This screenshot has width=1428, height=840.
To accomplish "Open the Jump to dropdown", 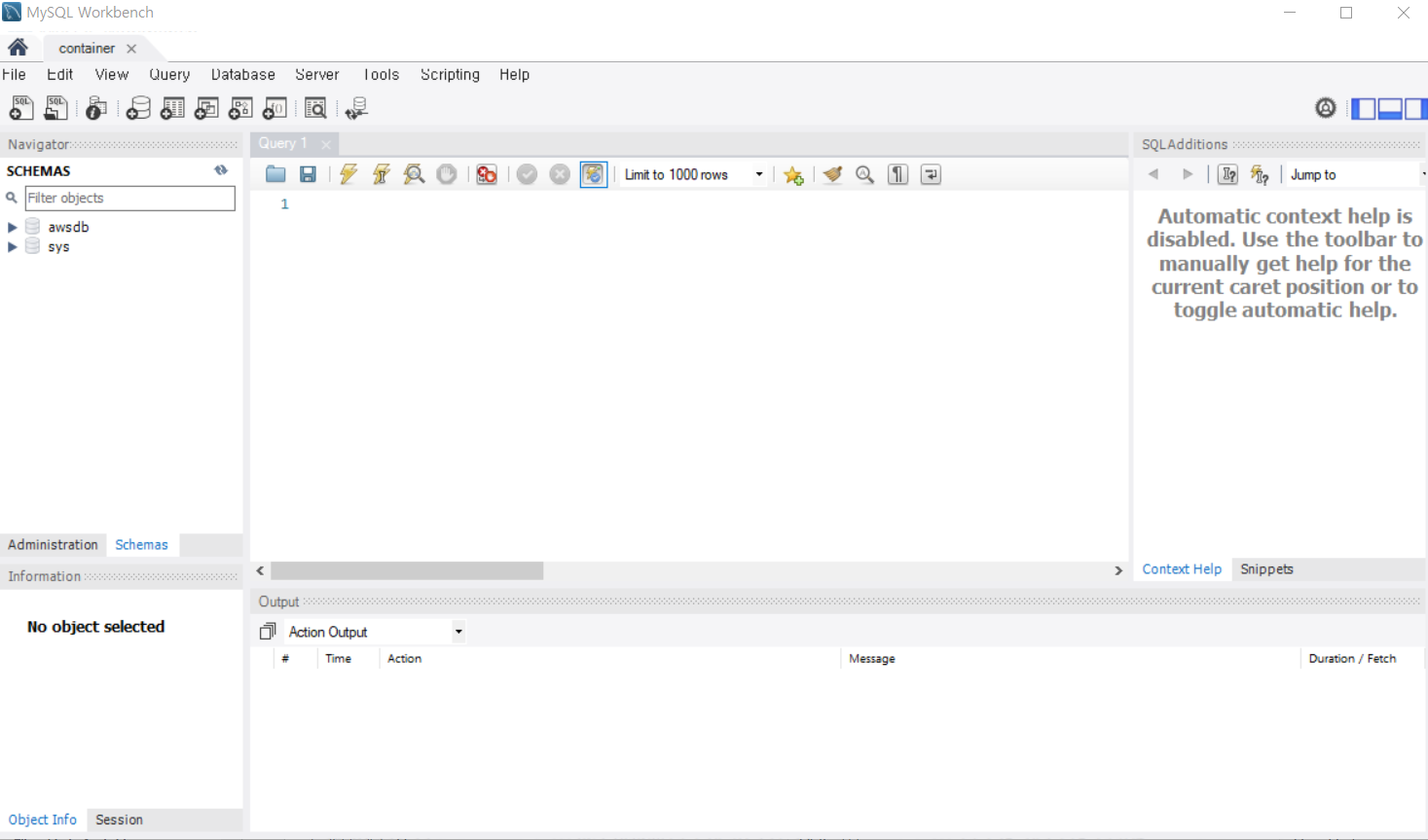I will [1357, 174].
